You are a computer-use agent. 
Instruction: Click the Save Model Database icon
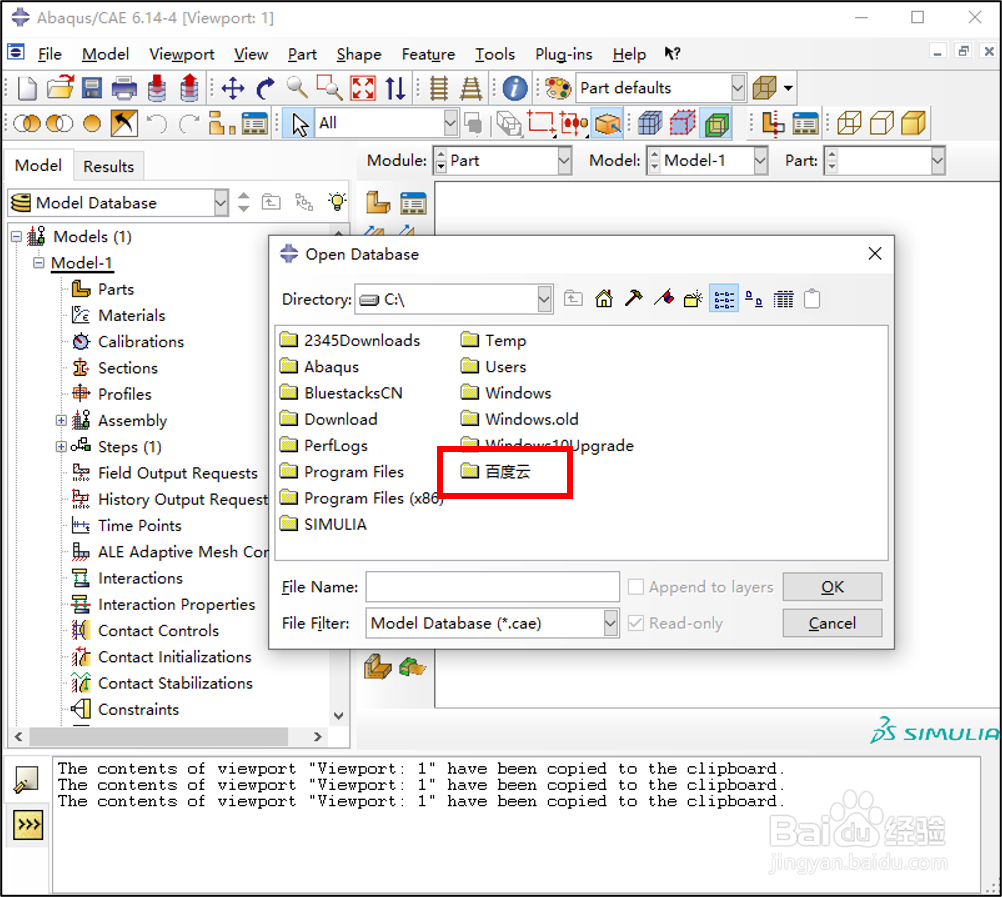point(91,88)
